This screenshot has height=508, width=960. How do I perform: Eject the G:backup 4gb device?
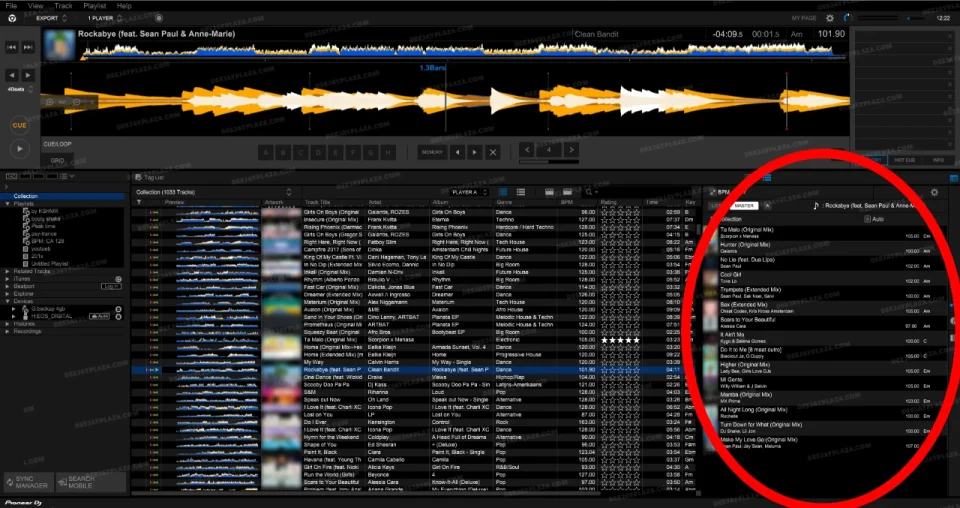click(118, 309)
